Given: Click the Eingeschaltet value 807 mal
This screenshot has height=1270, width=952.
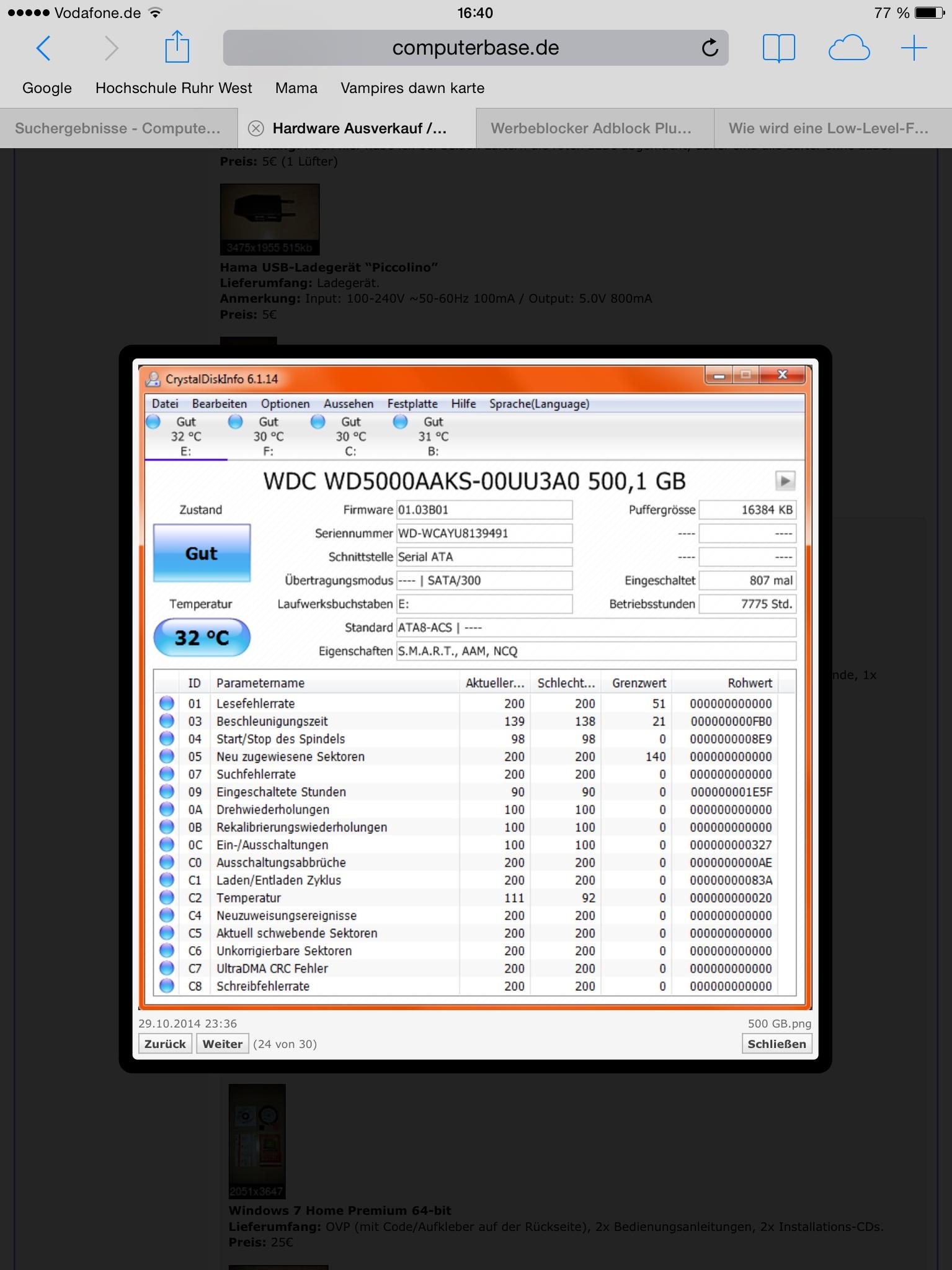Looking at the screenshot, I should point(747,581).
